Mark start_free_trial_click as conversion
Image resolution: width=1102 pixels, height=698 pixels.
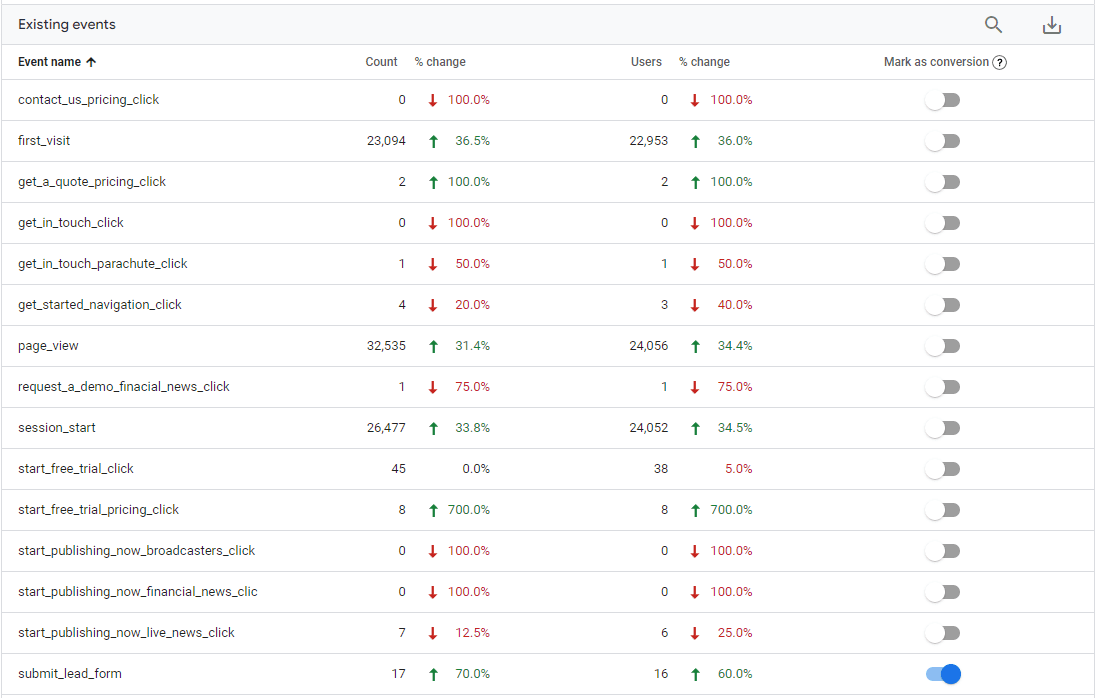tap(943, 469)
